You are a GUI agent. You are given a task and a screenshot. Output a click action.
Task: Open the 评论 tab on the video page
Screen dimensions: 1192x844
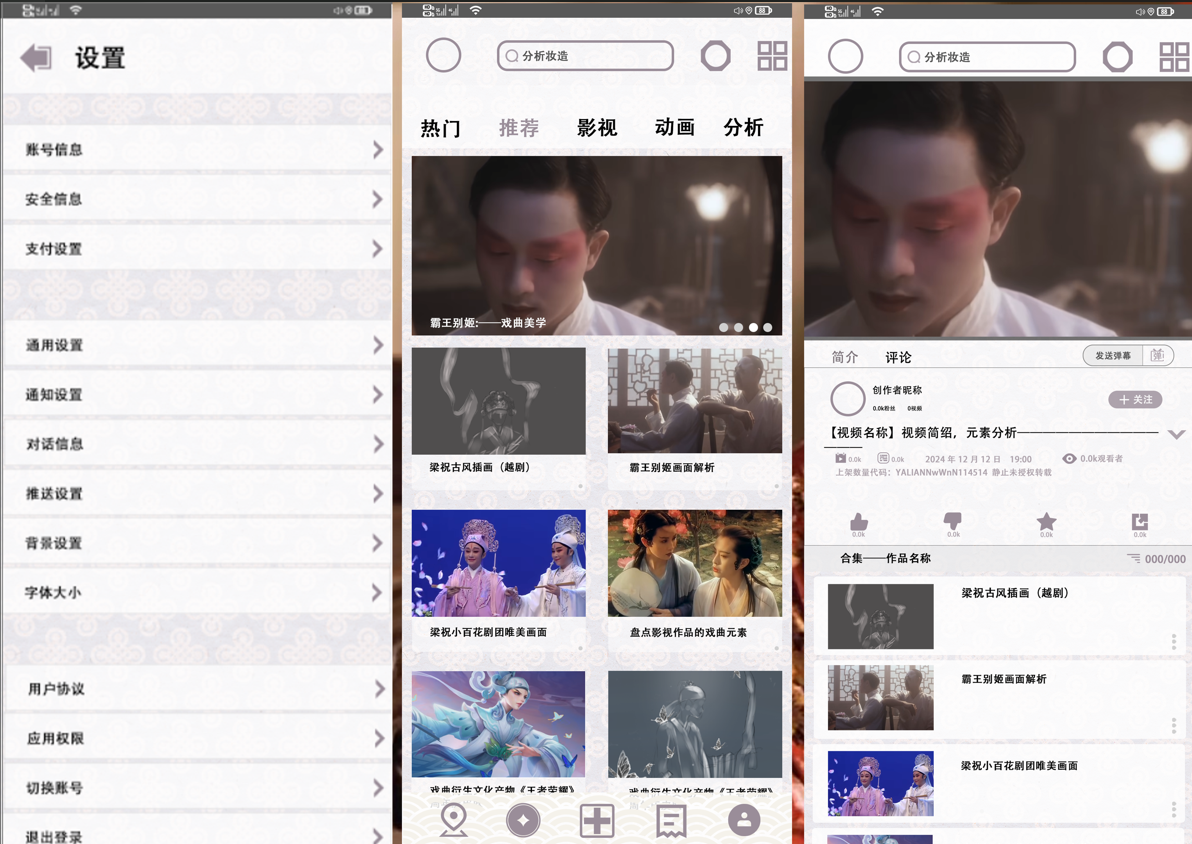[x=899, y=357]
